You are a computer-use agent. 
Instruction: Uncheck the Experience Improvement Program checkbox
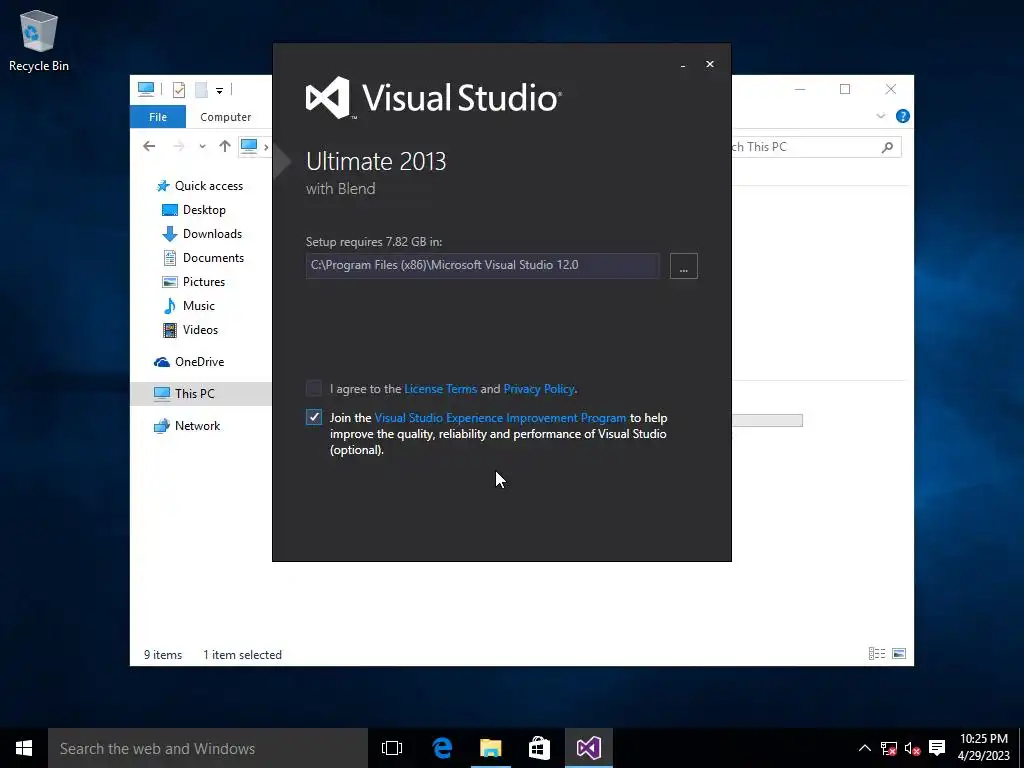313,417
